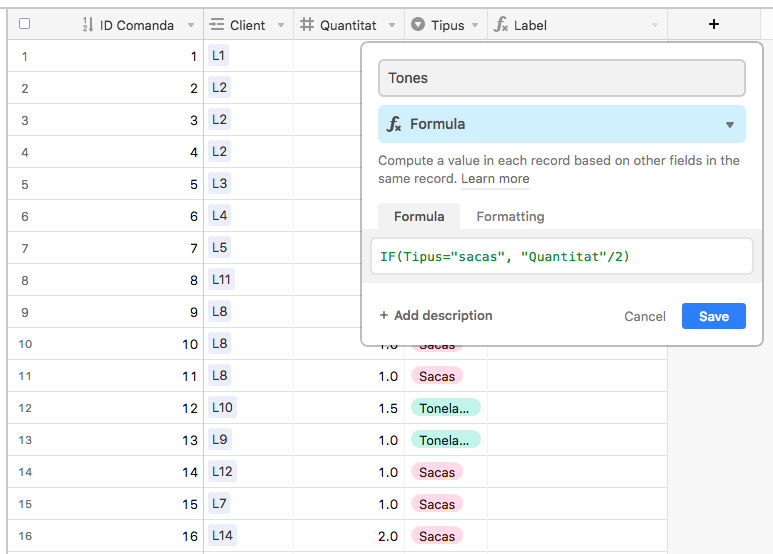
Task: Select client tag L5 in row 7
Action: pyautogui.click(x=219, y=247)
